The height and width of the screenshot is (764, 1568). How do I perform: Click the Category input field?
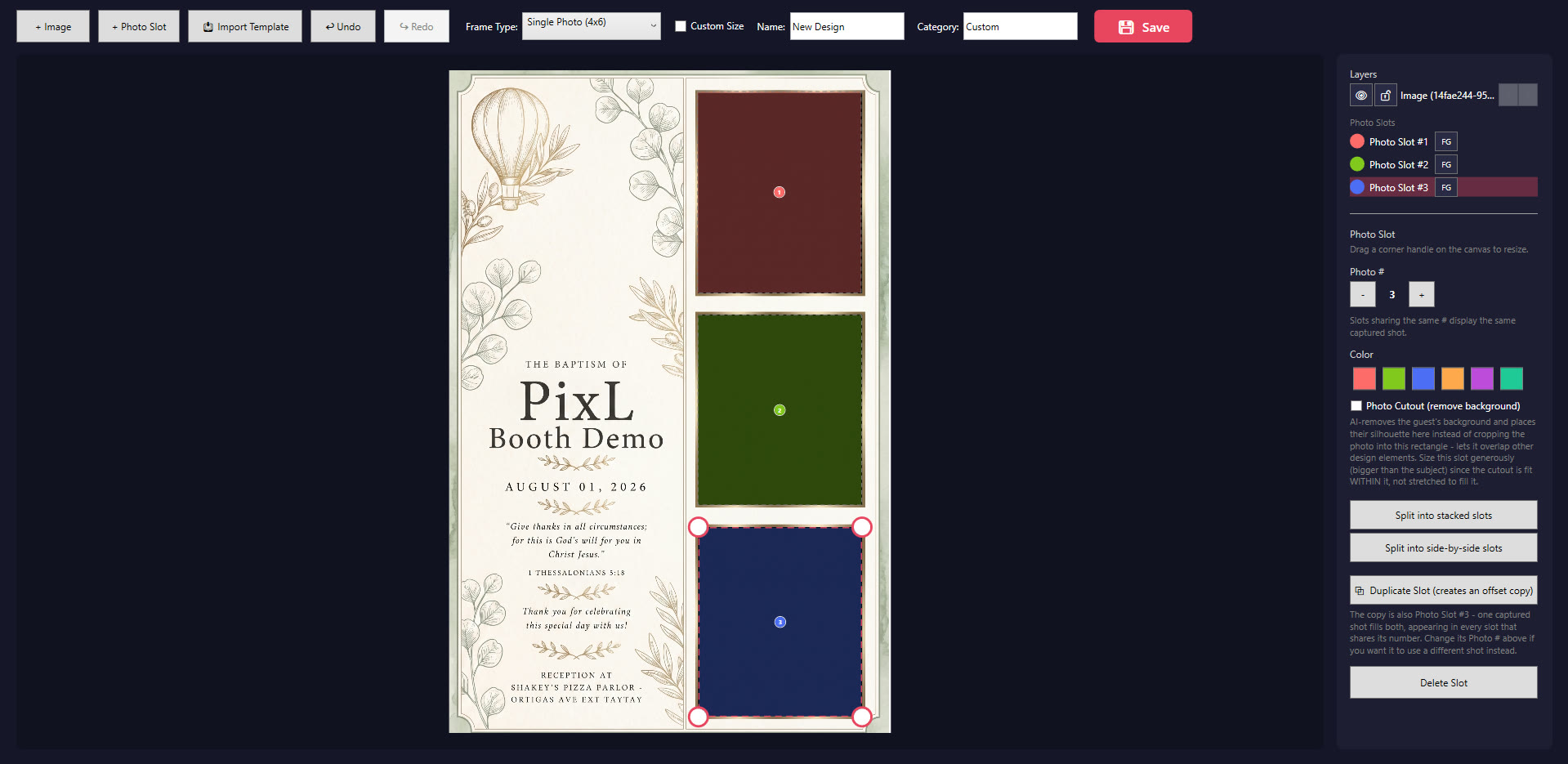pos(1020,26)
